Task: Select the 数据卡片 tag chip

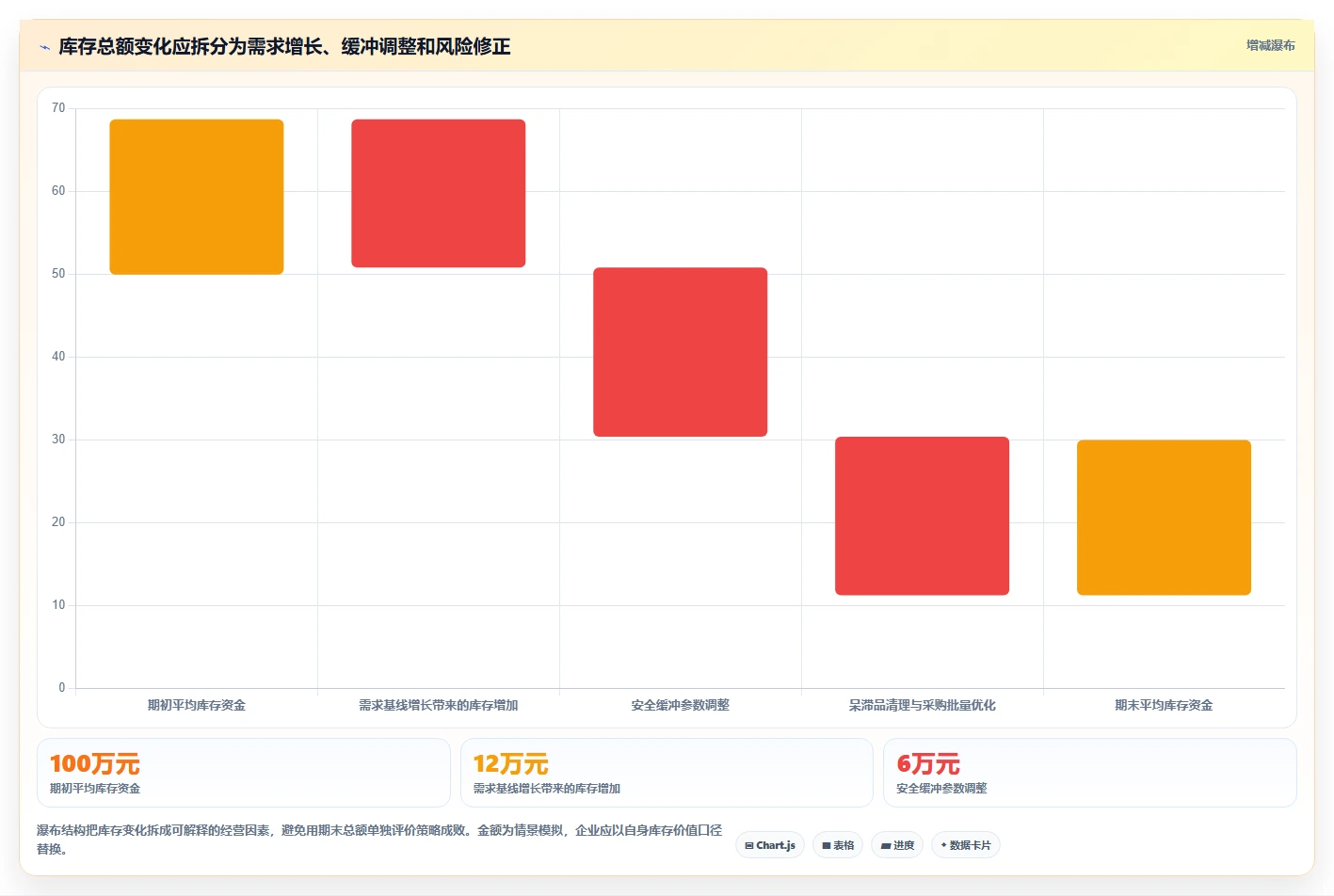Action: click(x=966, y=845)
